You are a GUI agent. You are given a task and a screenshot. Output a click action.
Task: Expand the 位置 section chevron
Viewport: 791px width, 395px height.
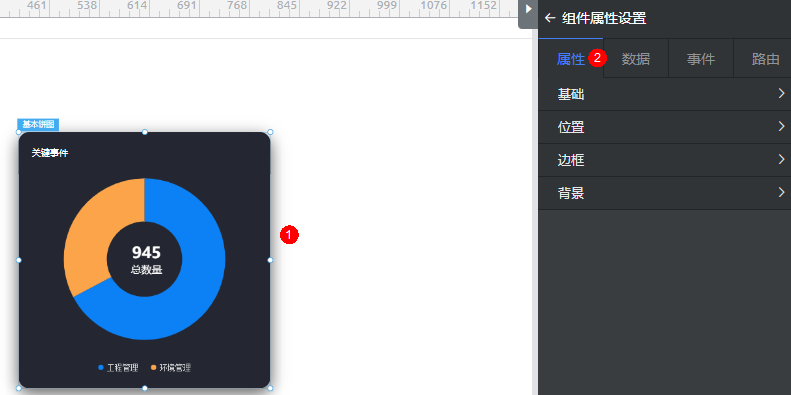click(781, 126)
